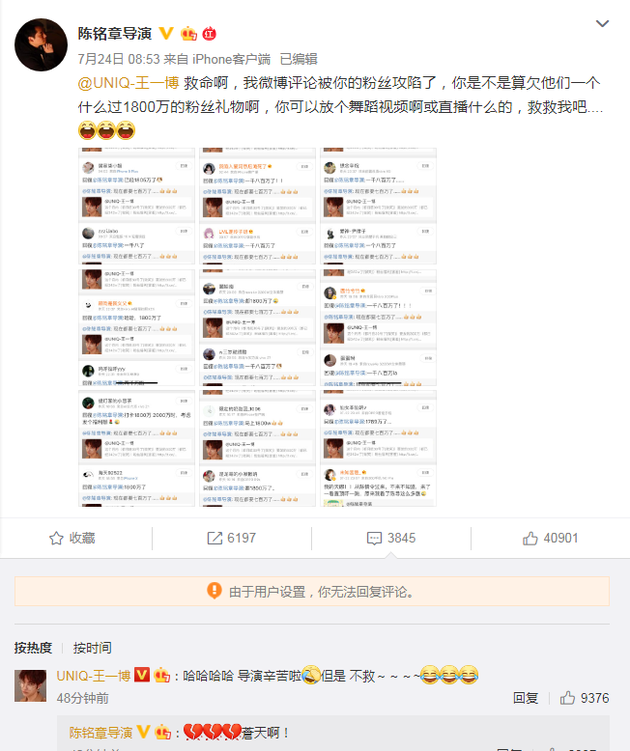Favorite the post with the 收藏 star
The width and height of the screenshot is (630, 751).
pyautogui.click(x=72, y=538)
